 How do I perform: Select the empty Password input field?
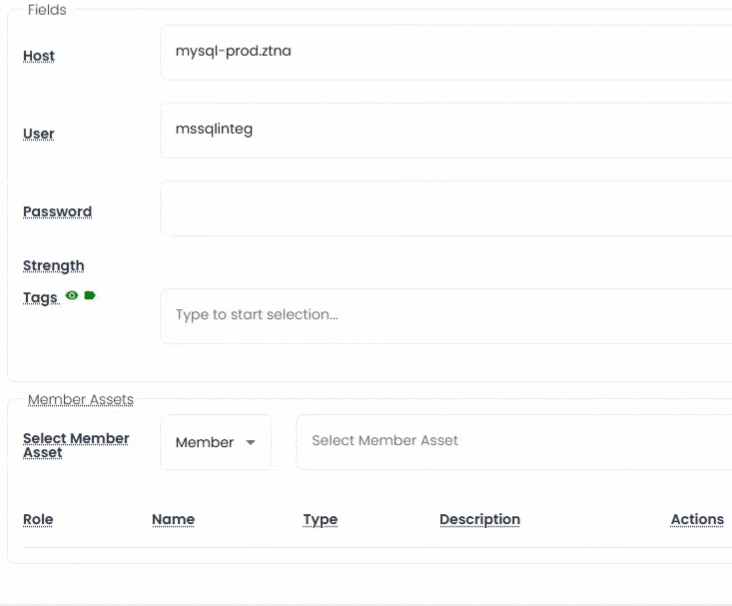(x=446, y=208)
